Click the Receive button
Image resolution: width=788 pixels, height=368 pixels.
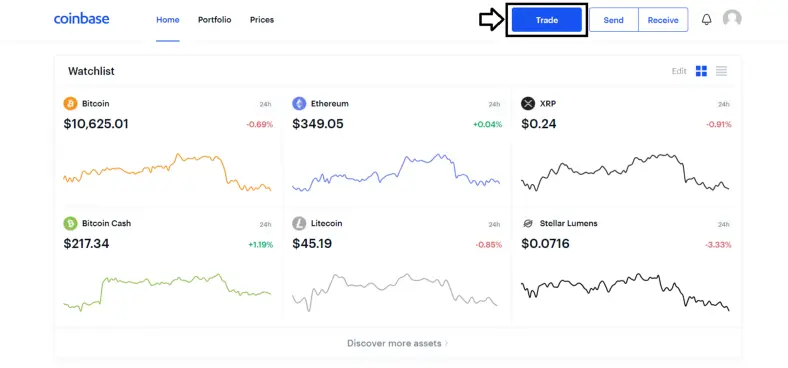coord(663,20)
